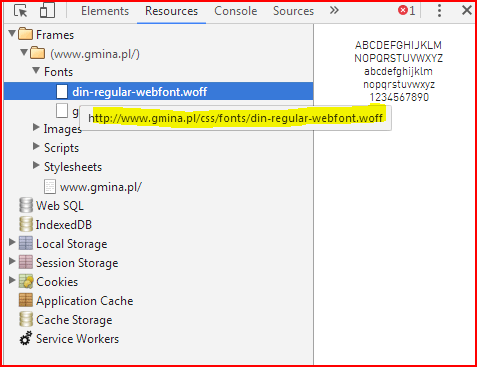Collapse the Frames tree node
The width and height of the screenshot is (477, 367).
(x=12, y=33)
